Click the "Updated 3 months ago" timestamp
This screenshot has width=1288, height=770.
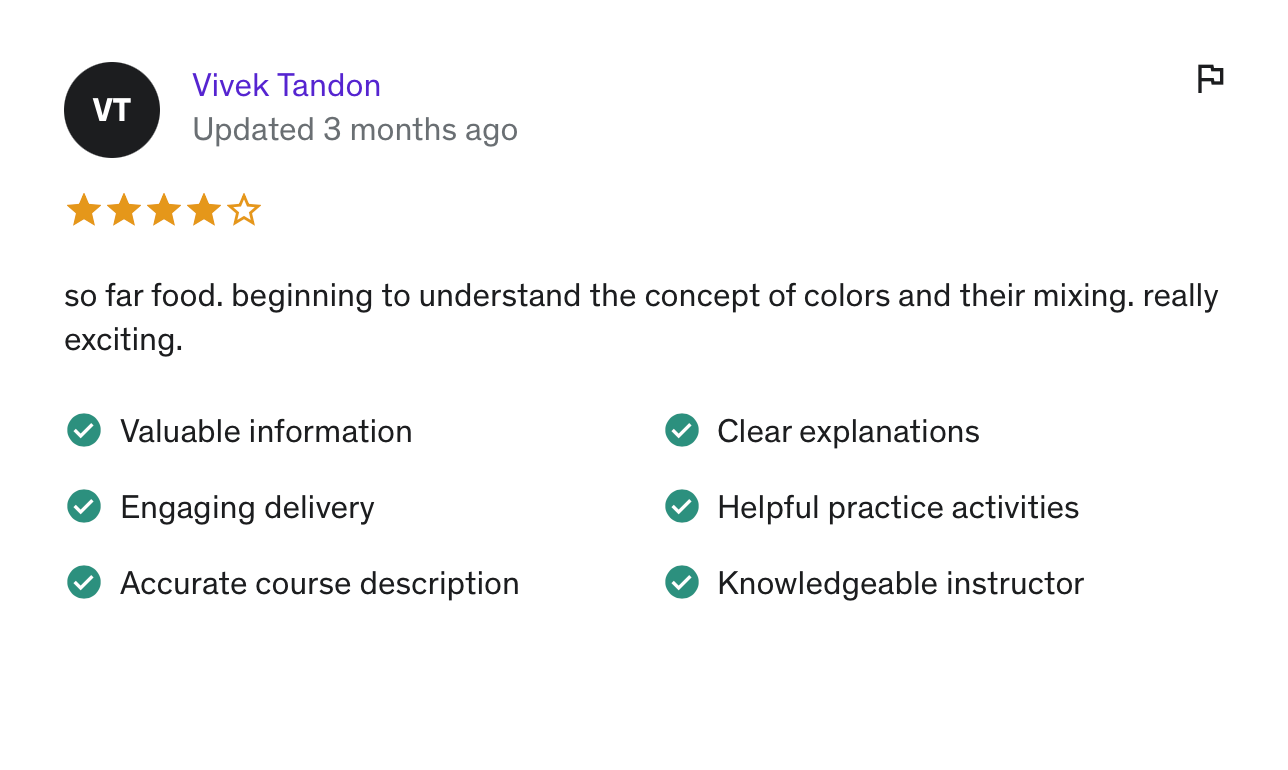coord(355,129)
